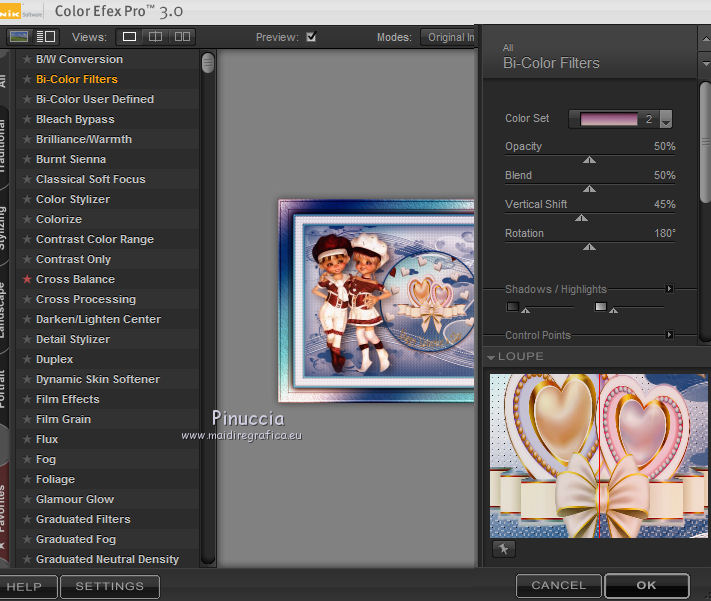Star the Graduated Filters entry
711x601 pixels.
point(27,519)
